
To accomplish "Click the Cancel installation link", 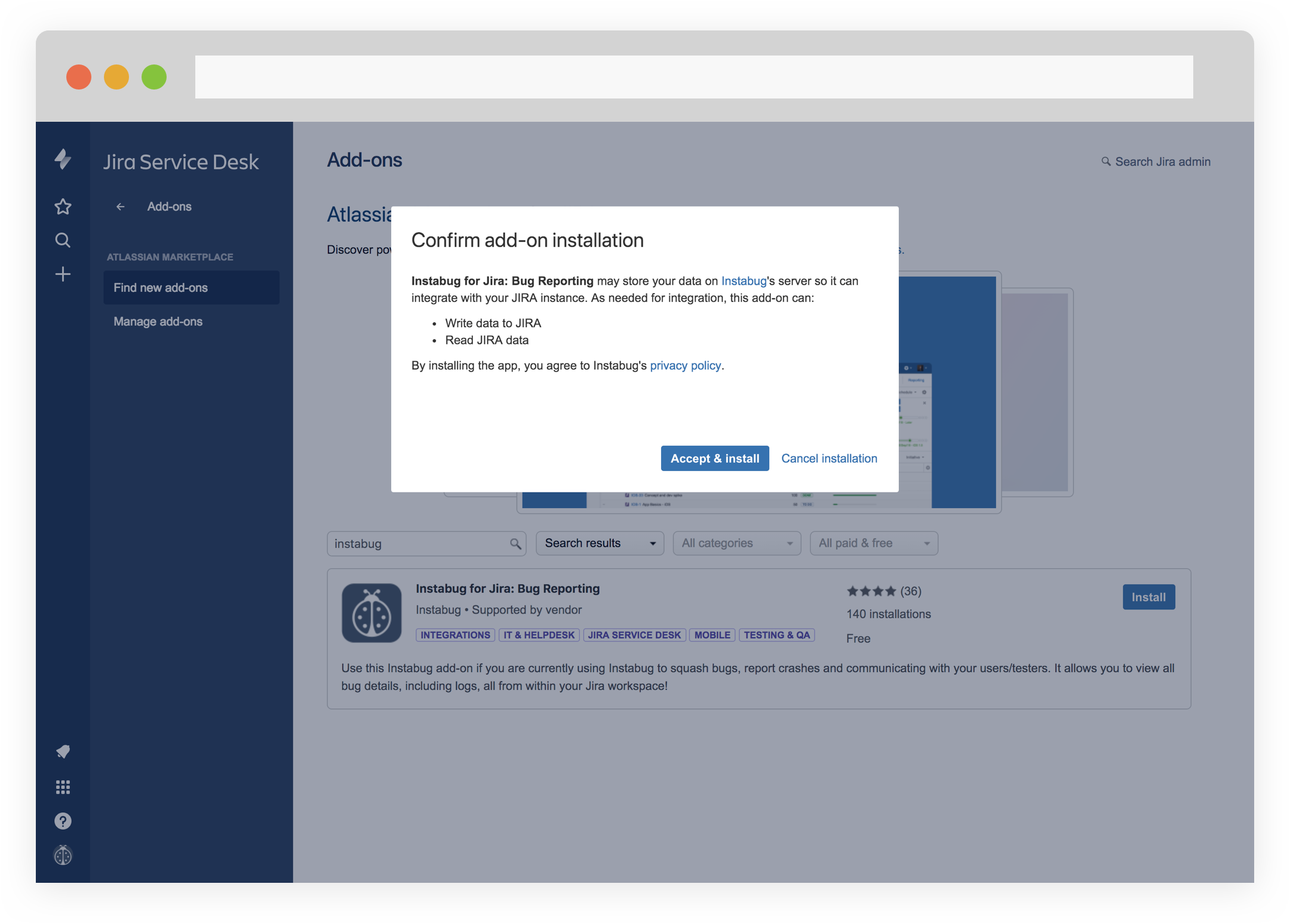I will pos(829,458).
